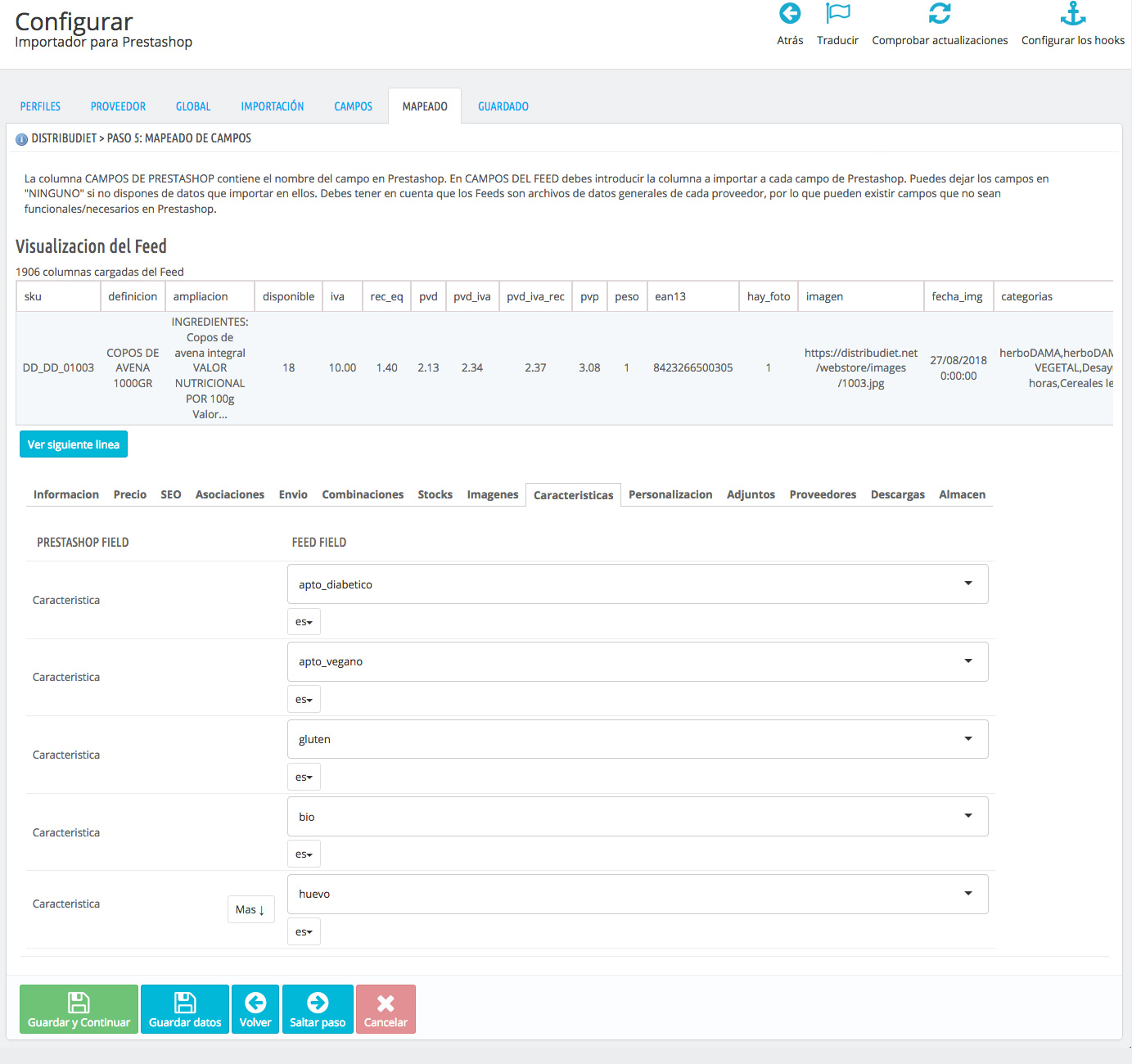Image resolution: width=1132 pixels, height=1064 pixels.
Task: Open the huevo feed field dropdown
Action: (x=638, y=894)
